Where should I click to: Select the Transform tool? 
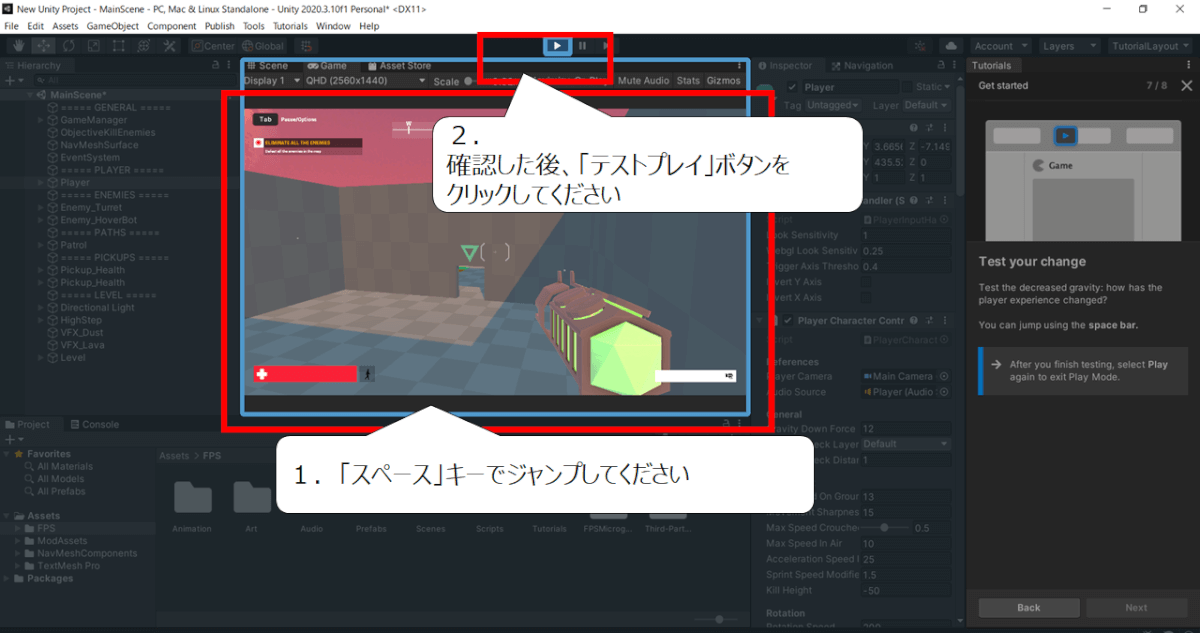coord(144,46)
